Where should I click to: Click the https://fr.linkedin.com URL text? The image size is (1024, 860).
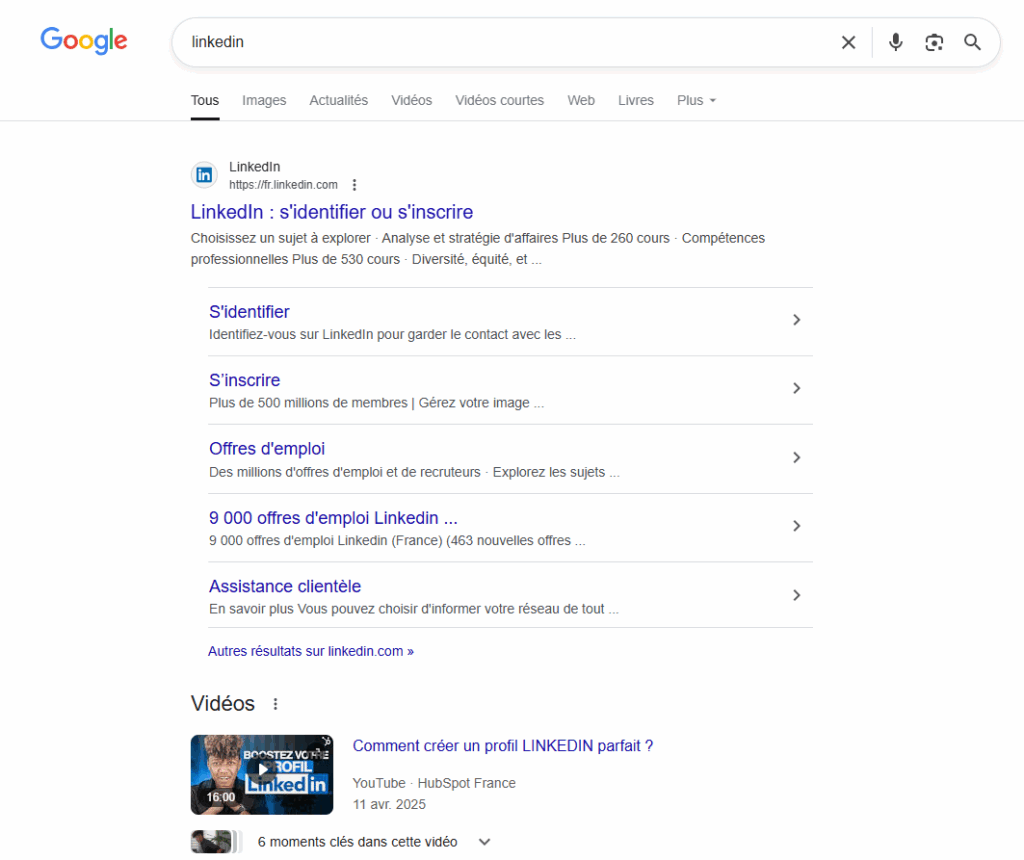283,185
